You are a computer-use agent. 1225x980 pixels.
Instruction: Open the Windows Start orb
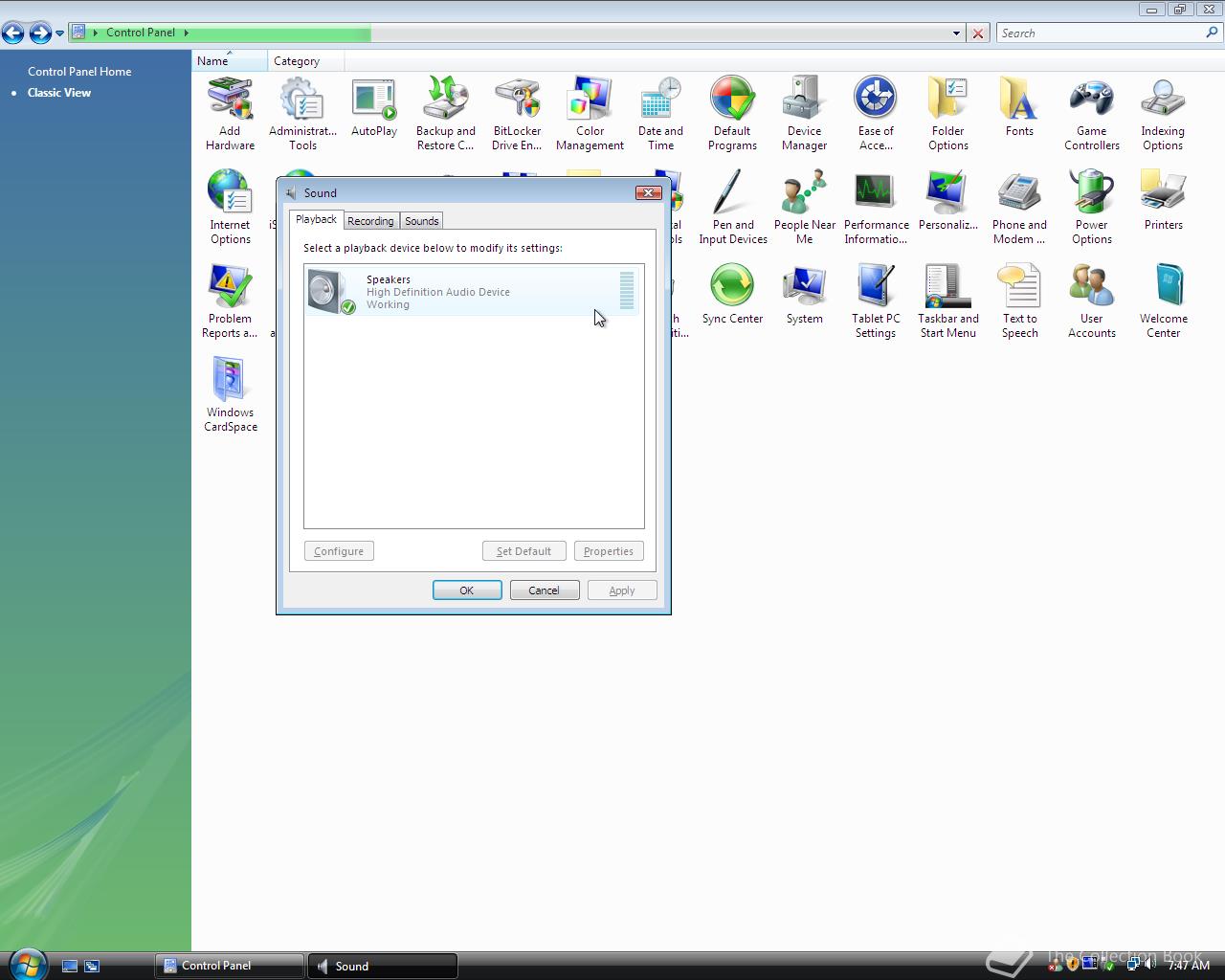[x=27, y=964]
